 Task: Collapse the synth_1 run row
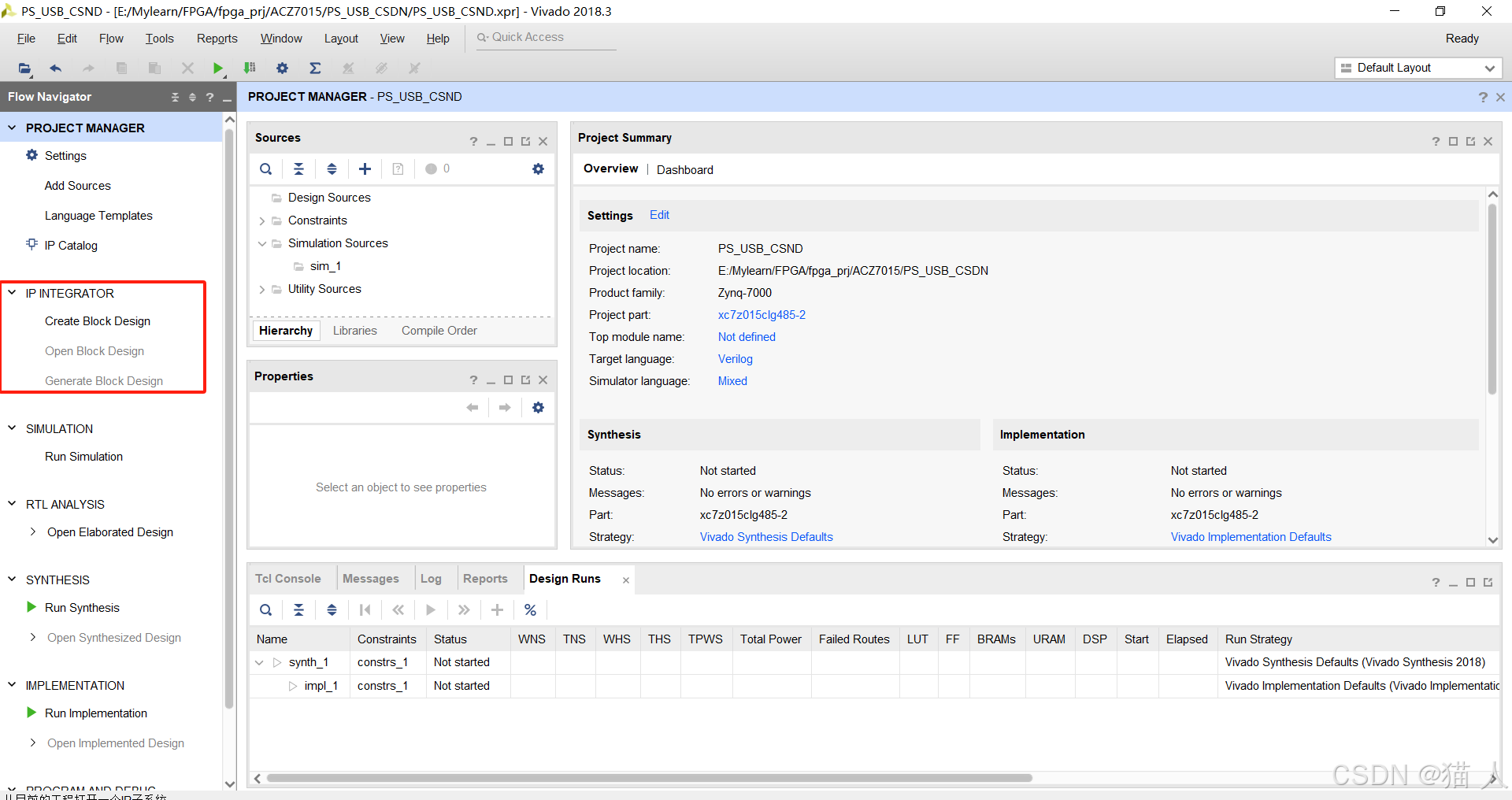259,663
